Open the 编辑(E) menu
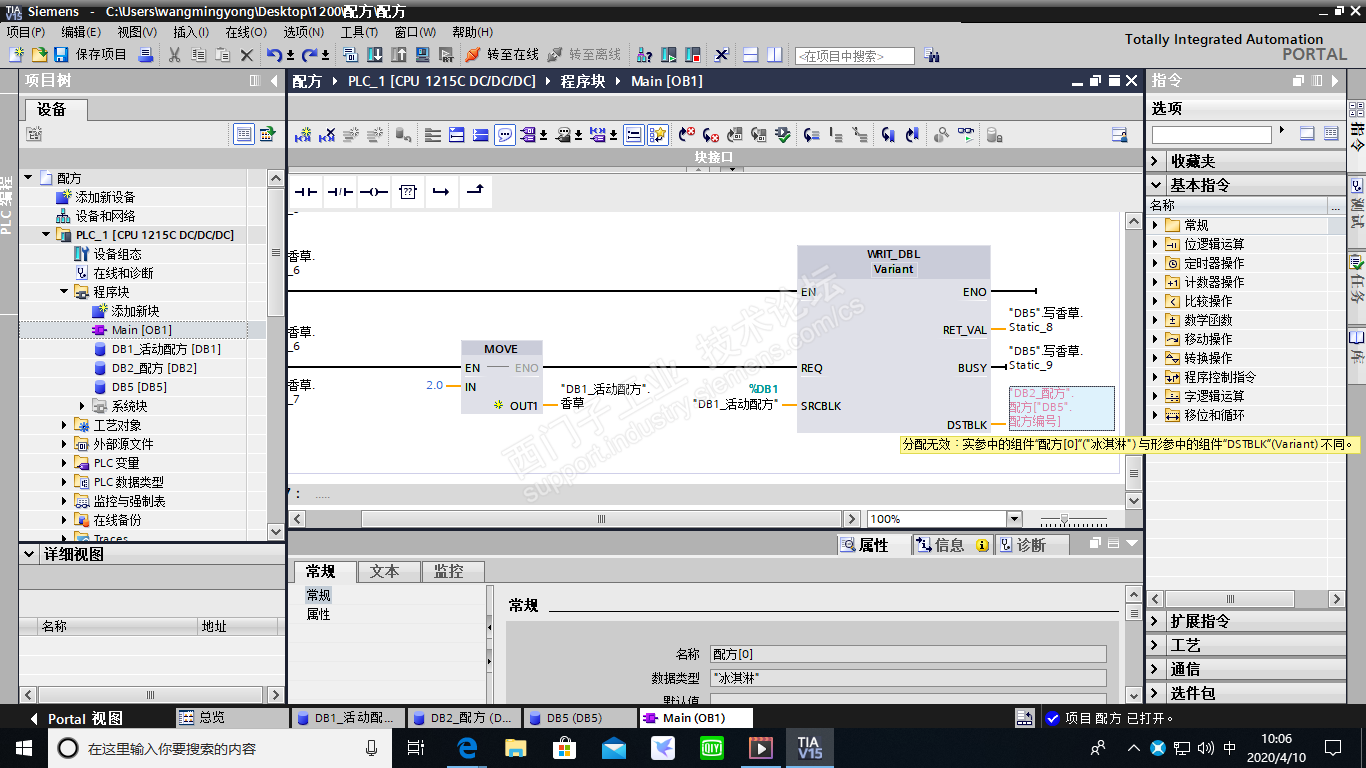Screen dimensions: 1366x768 [x=81, y=32]
